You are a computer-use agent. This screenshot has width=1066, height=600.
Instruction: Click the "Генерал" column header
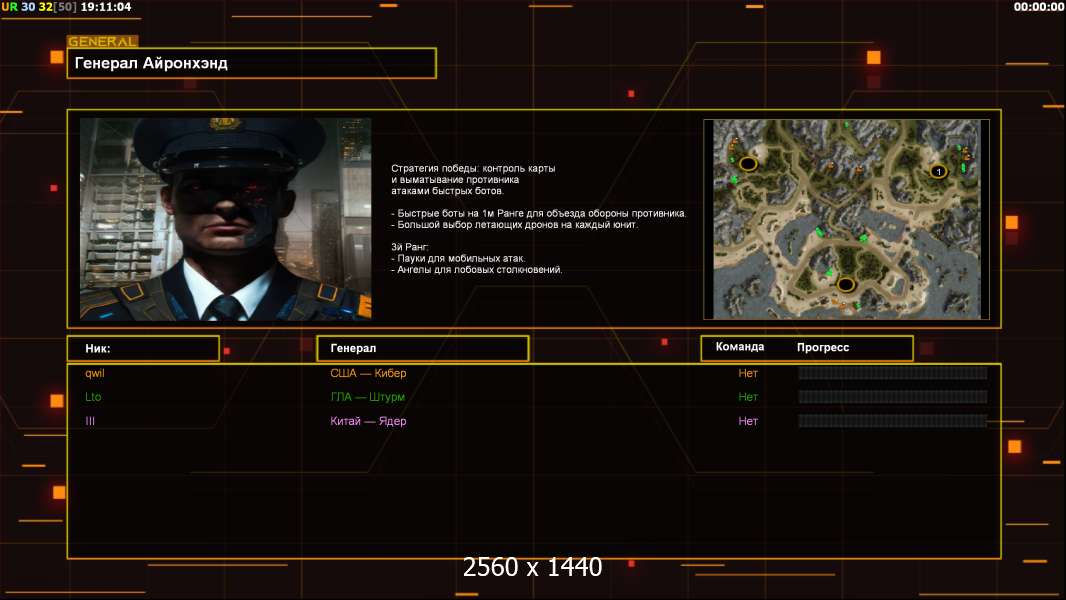click(x=423, y=349)
